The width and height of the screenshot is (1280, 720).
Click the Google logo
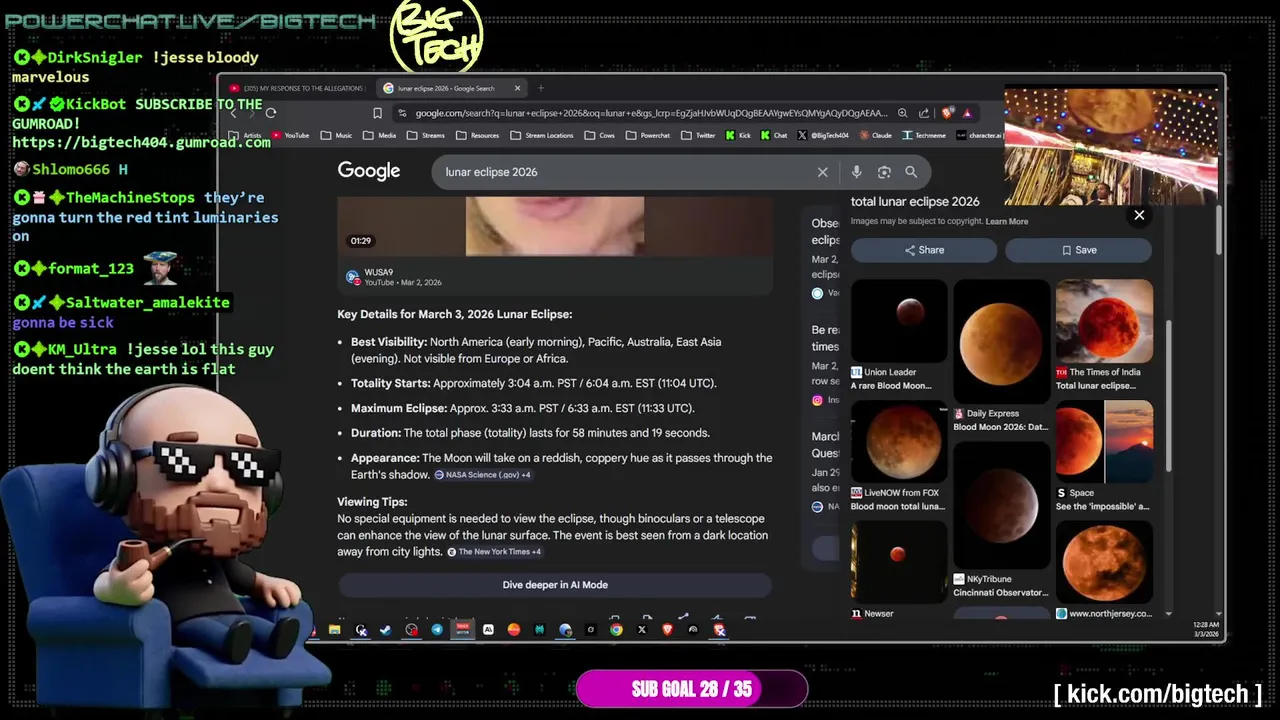[369, 171]
